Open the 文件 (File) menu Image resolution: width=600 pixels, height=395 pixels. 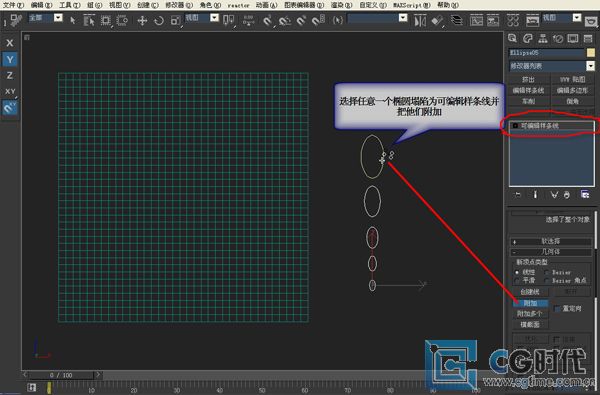point(13,5)
